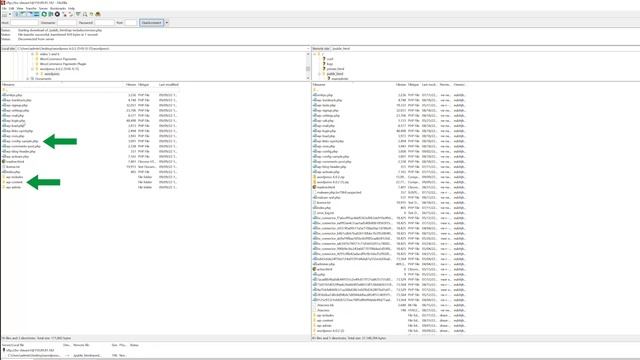Open the Site Manager dropdown arrow
640x360 pixels.
pos(10,14)
